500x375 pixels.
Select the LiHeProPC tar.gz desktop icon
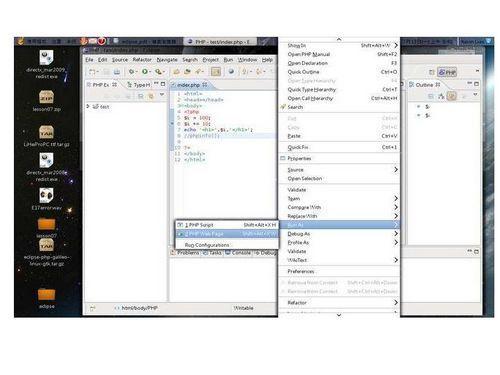click(x=46, y=136)
